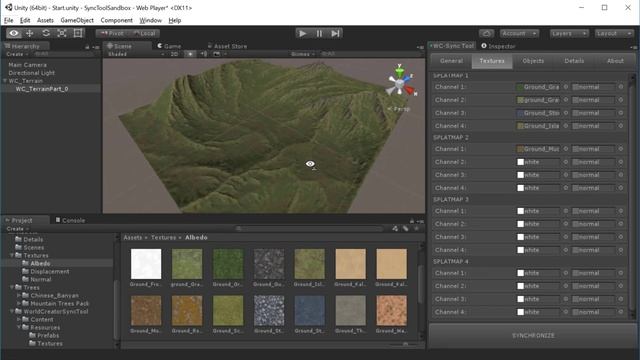The image size is (640, 360).
Task: Open the Objects tab in WC-Sync Tool
Action: (x=533, y=61)
